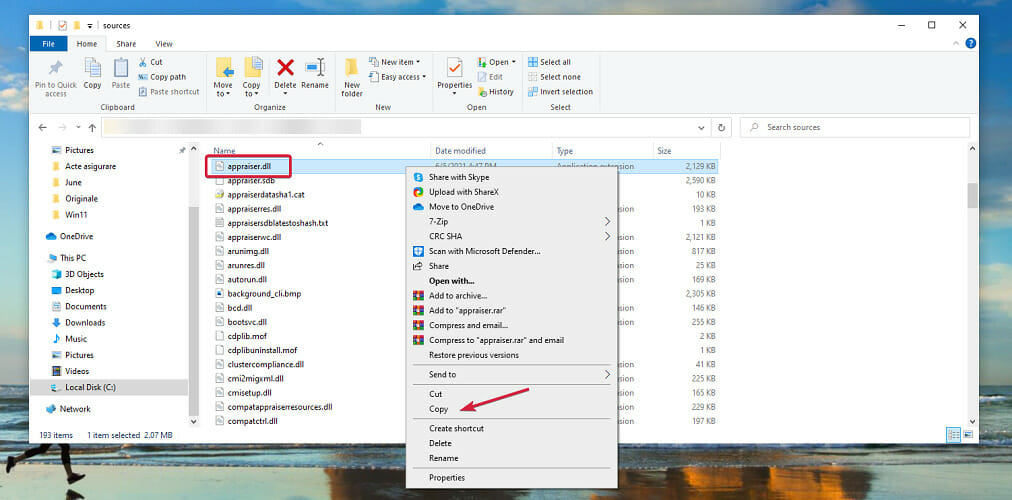Navigate back with the back arrow
This screenshot has width=1012, height=500.
click(43, 128)
